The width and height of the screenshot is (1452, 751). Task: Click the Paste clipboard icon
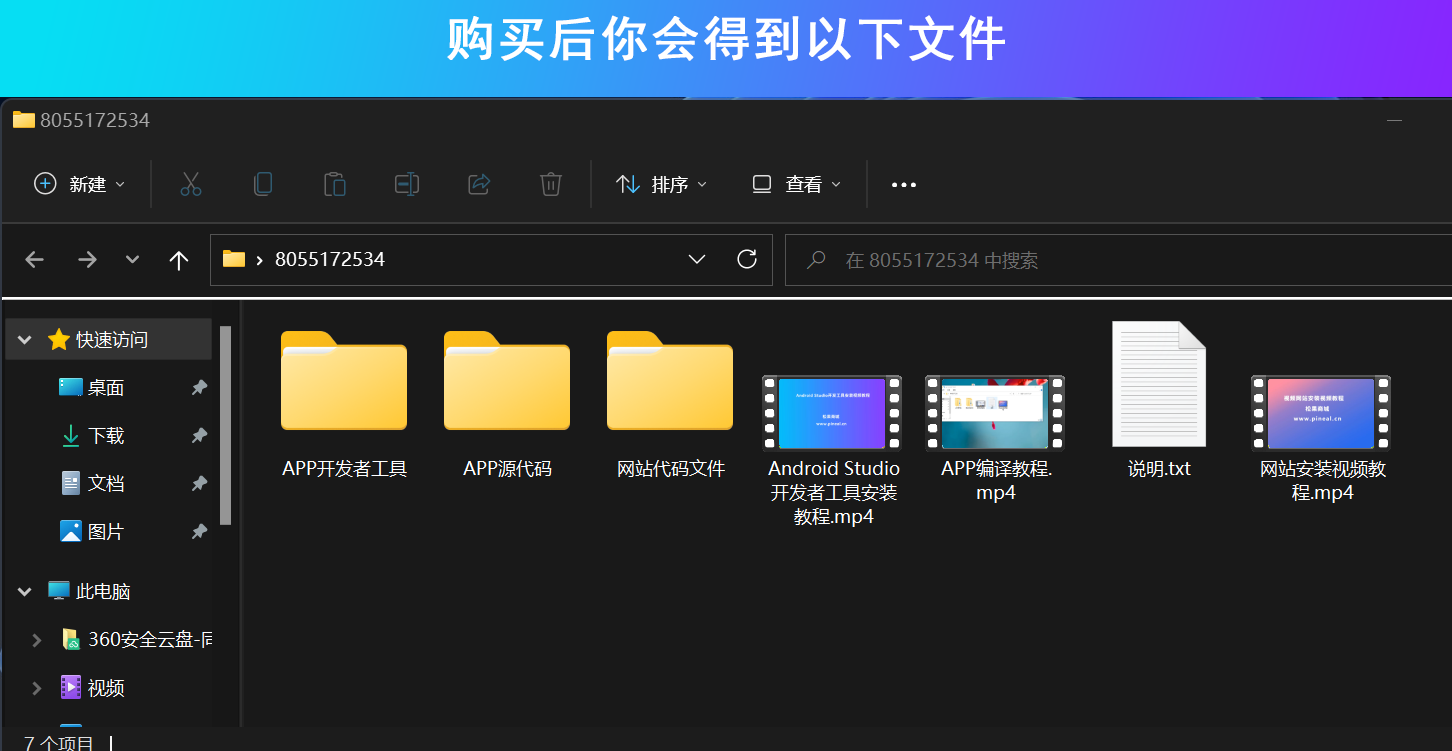(335, 184)
